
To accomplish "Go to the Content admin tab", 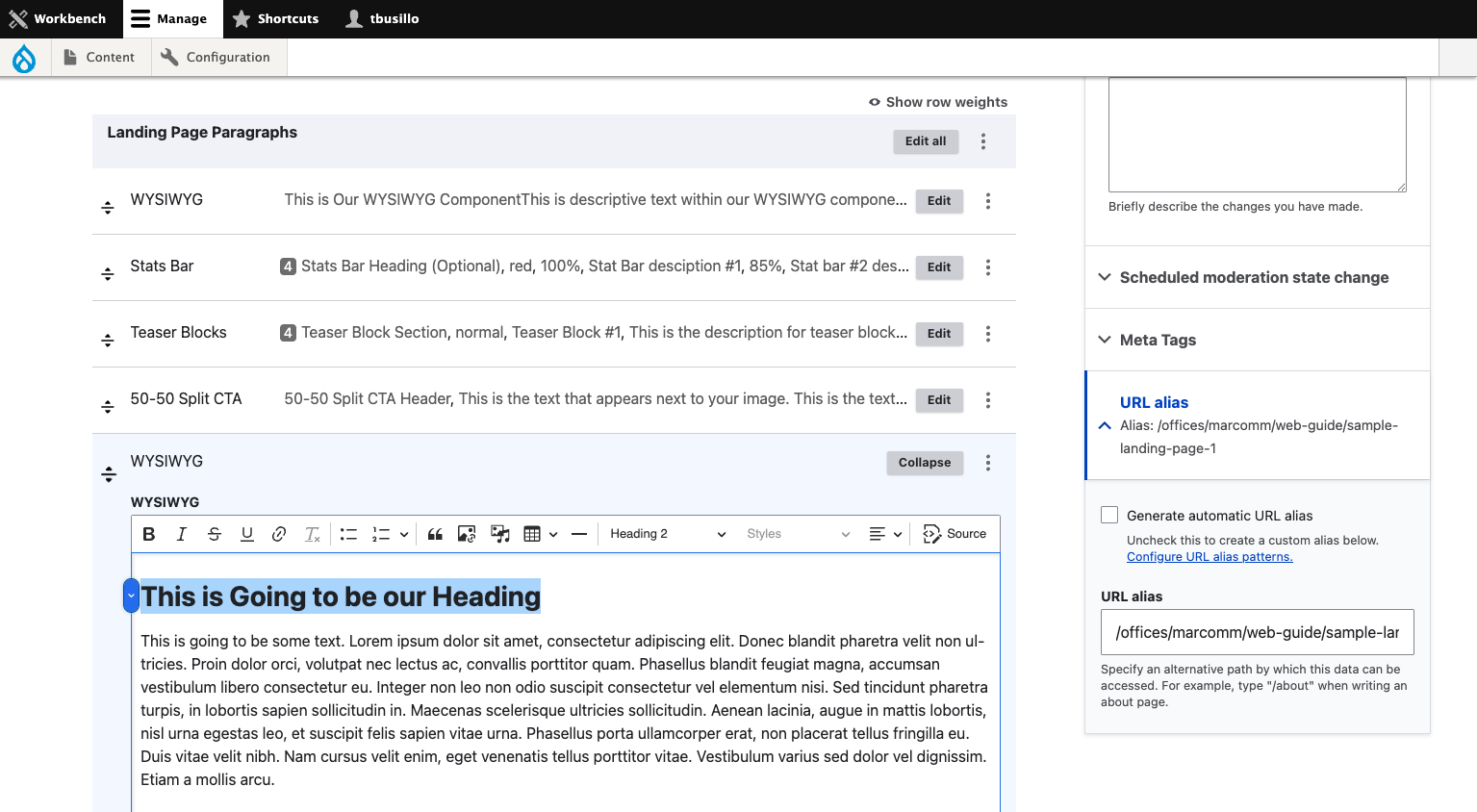I will click(x=99, y=58).
